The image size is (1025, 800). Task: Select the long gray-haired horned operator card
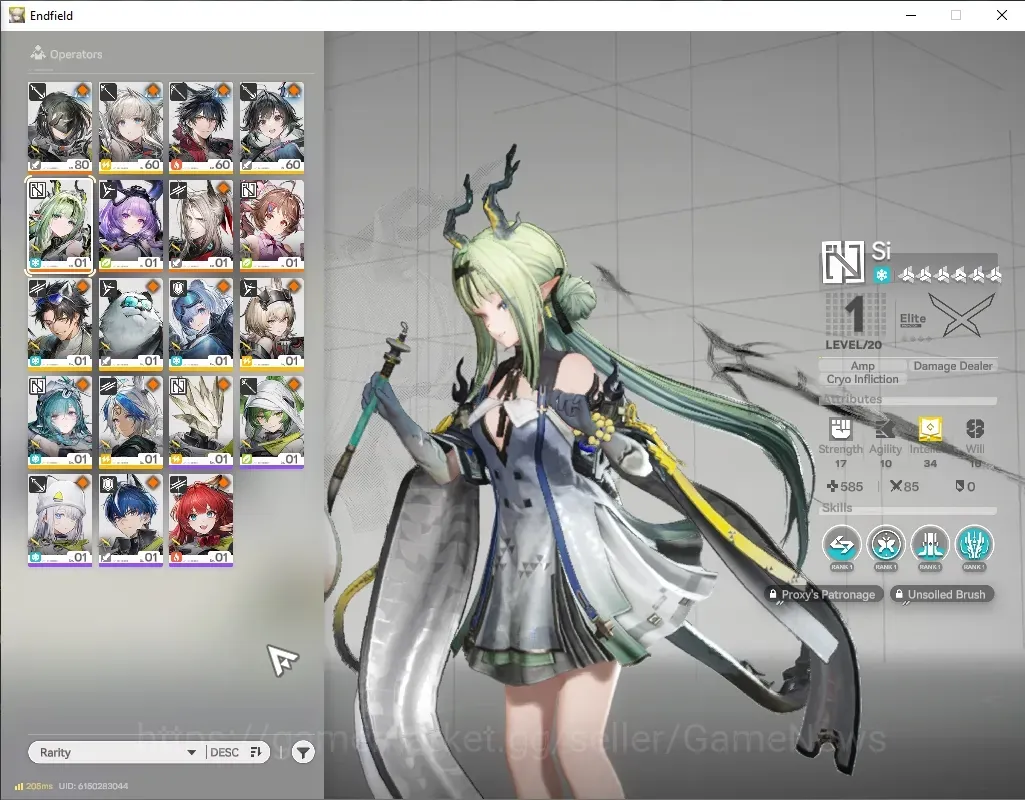coord(201,225)
